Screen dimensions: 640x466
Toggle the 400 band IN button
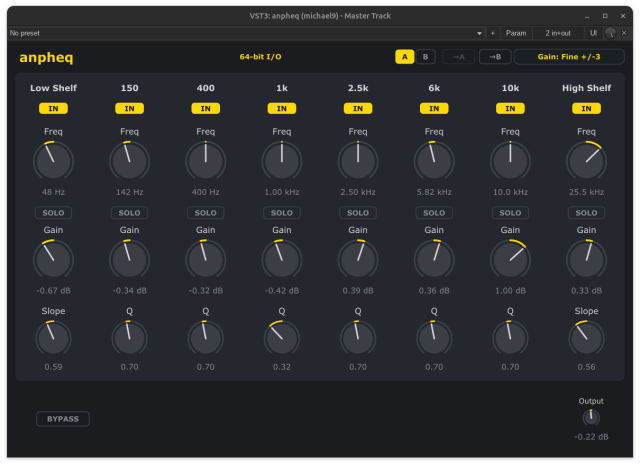tap(206, 109)
